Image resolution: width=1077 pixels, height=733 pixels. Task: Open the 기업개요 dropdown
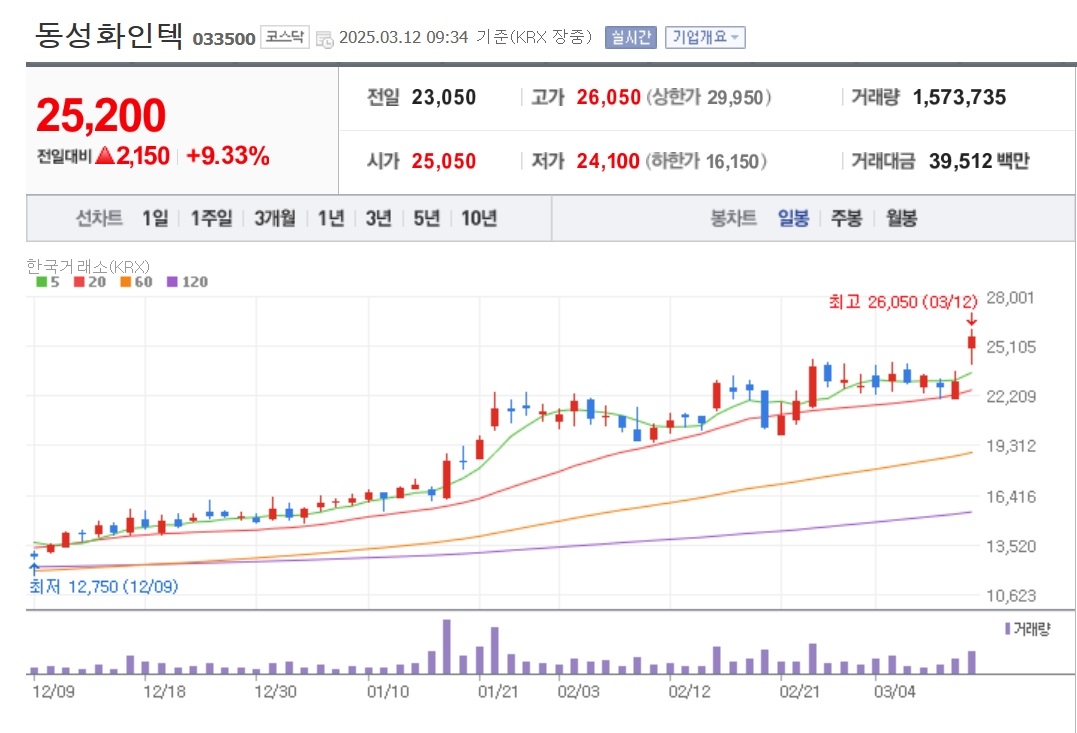point(706,38)
